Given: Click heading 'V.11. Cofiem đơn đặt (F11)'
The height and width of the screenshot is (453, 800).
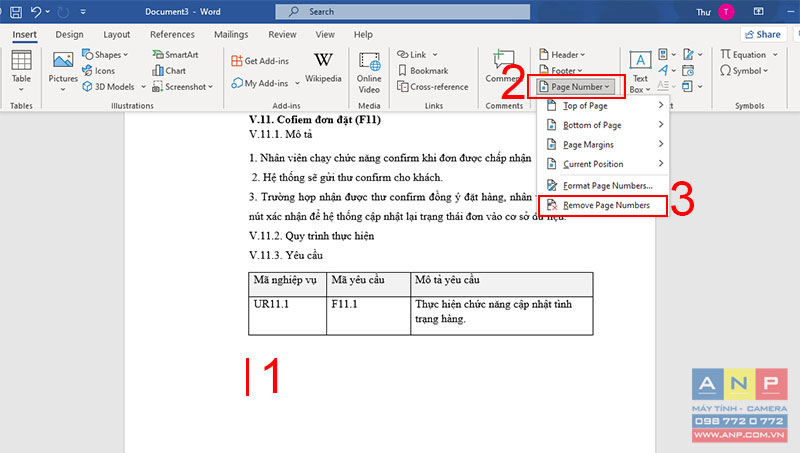Looking at the screenshot, I should [315, 120].
